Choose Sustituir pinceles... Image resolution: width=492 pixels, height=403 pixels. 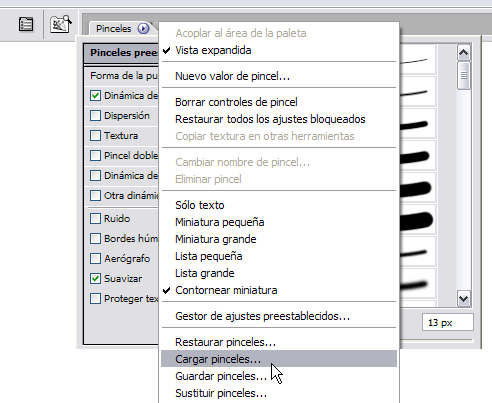pyautogui.click(x=279, y=393)
